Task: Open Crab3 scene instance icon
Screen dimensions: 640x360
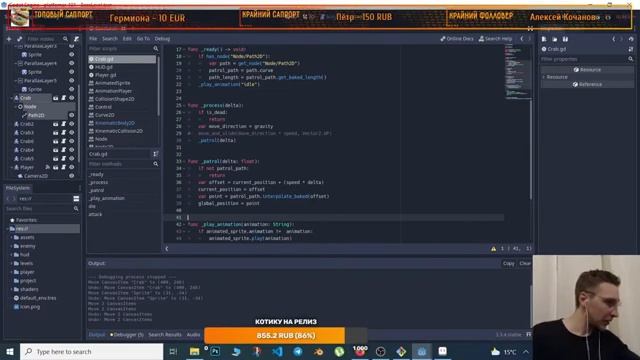Action: (x=56, y=132)
